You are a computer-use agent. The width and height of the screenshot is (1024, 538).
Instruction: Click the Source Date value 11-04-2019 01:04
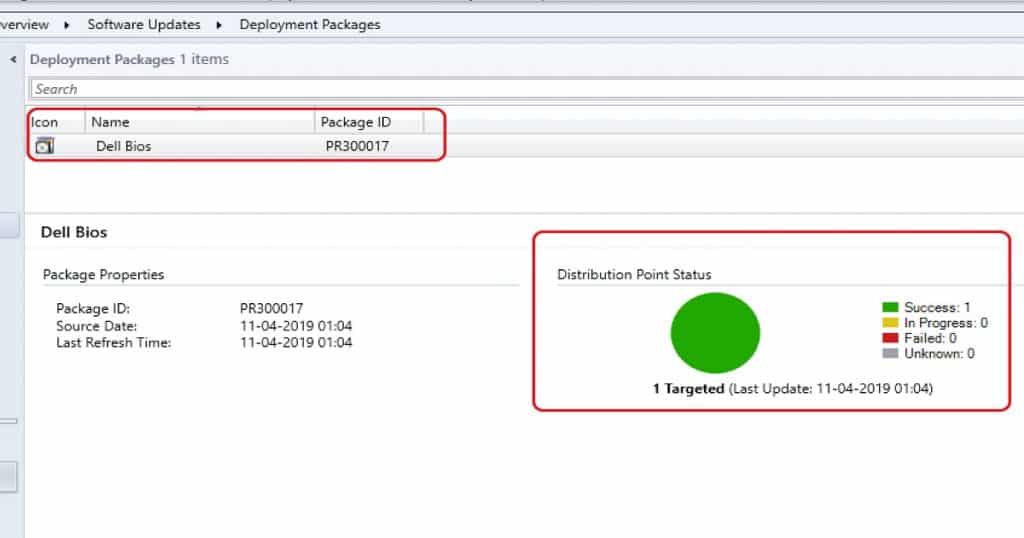(296, 326)
